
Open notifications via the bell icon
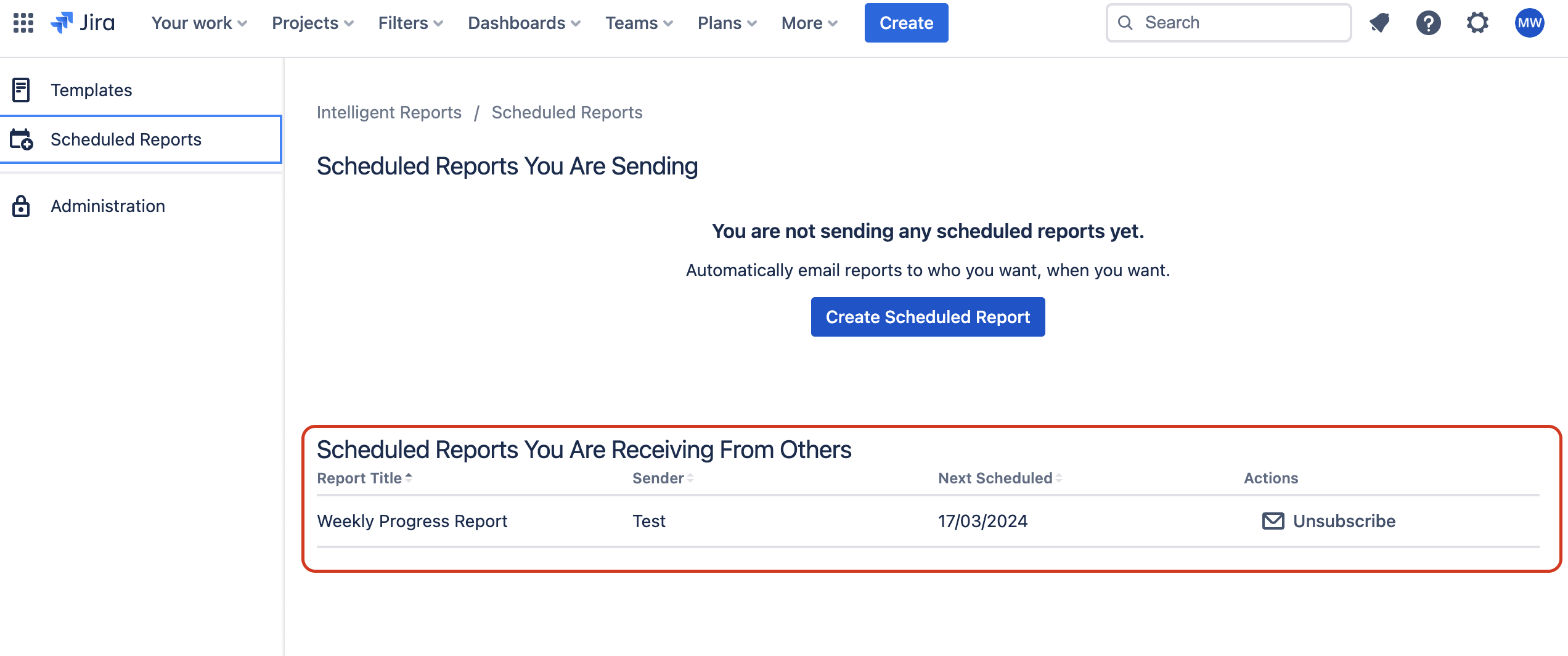[1379, 23]
